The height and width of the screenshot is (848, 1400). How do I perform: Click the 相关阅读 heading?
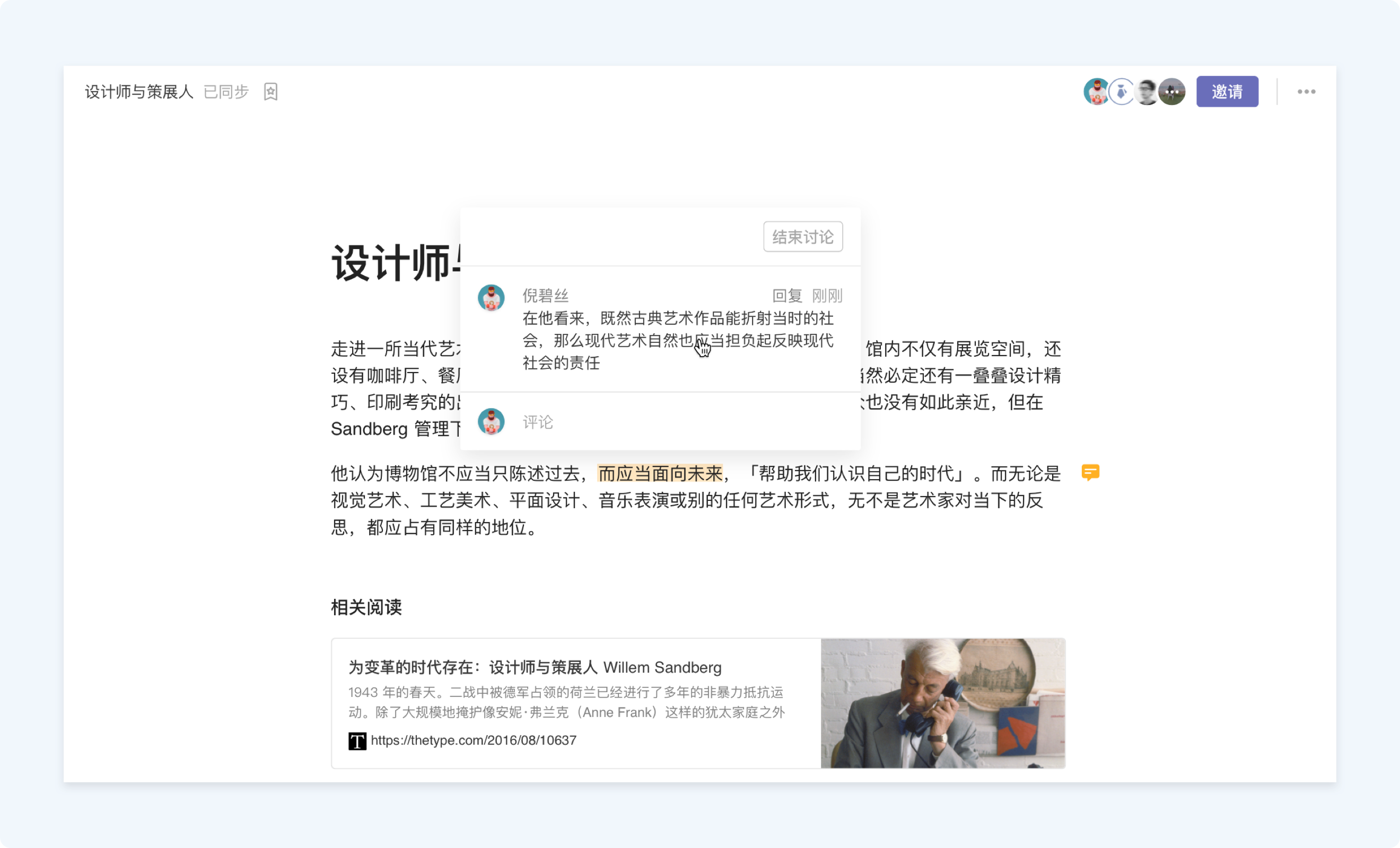click(366, 607)
